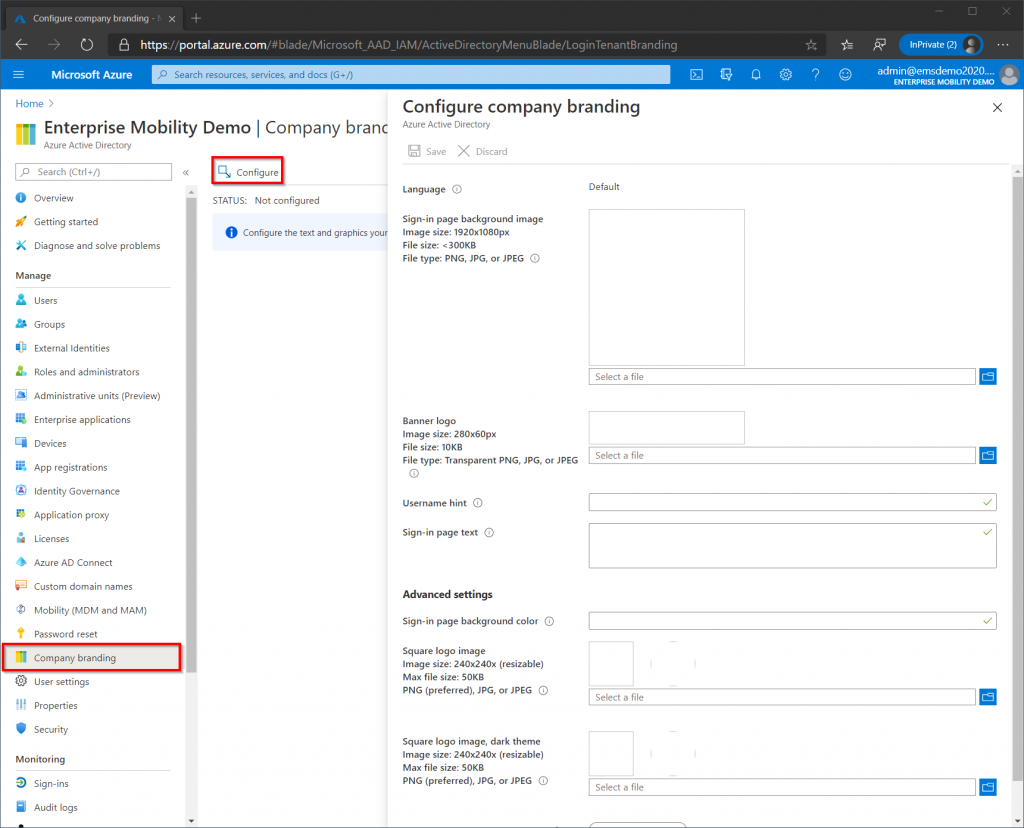Viewport: 1024px width, 828px height.
Task: Go back with the browser back arrow
Action: pos(22,45)
